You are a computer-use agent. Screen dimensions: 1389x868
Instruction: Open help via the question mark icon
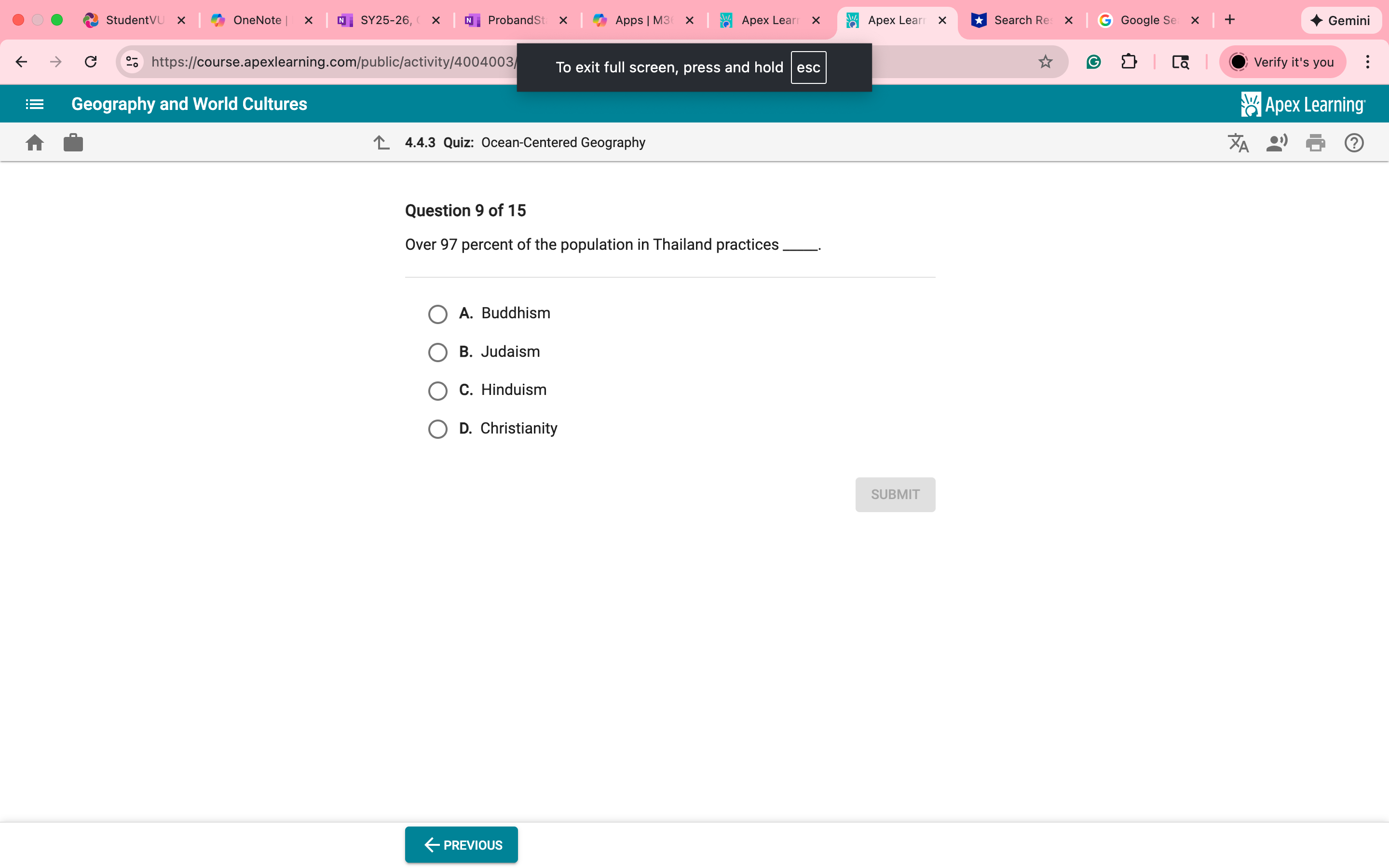click(x=1353, y=142)
